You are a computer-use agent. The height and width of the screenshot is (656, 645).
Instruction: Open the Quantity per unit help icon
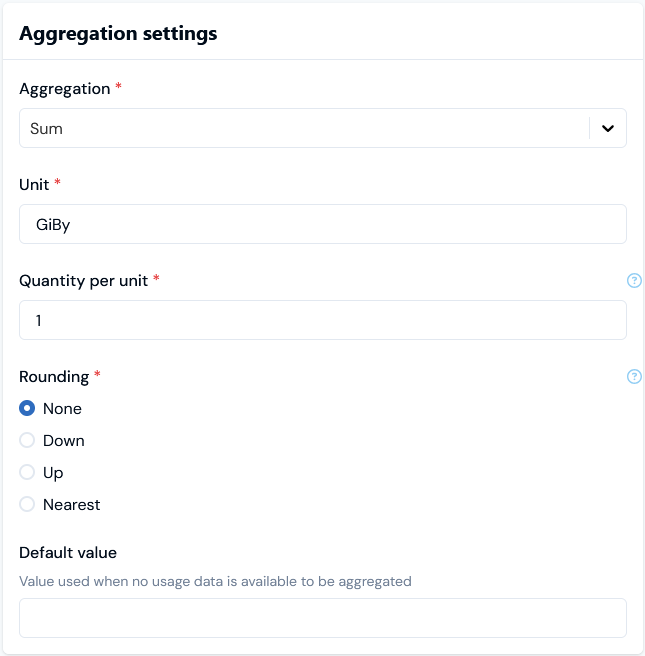tap(634, 280)
